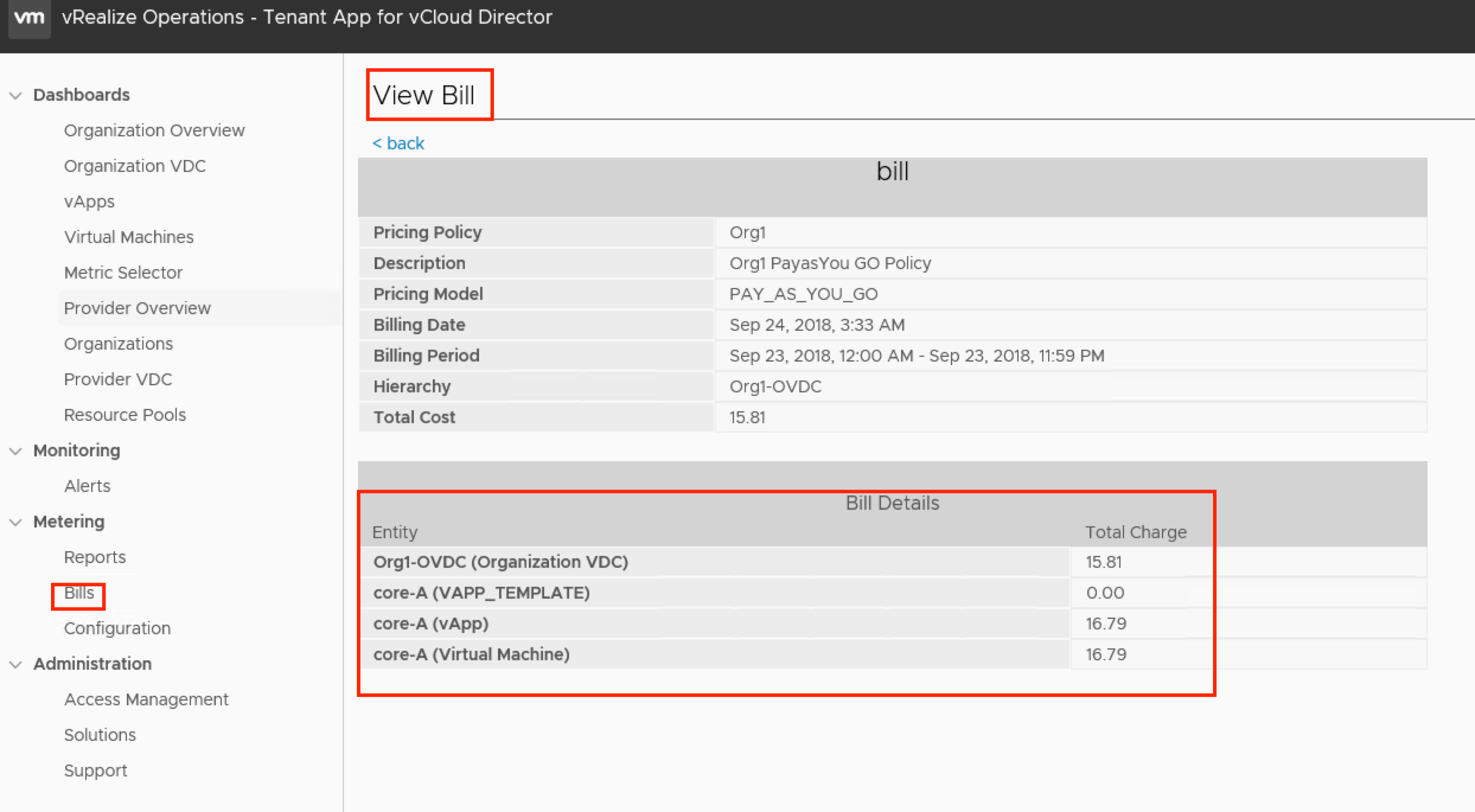Open Organization Overview dashboard

[154, 130]
